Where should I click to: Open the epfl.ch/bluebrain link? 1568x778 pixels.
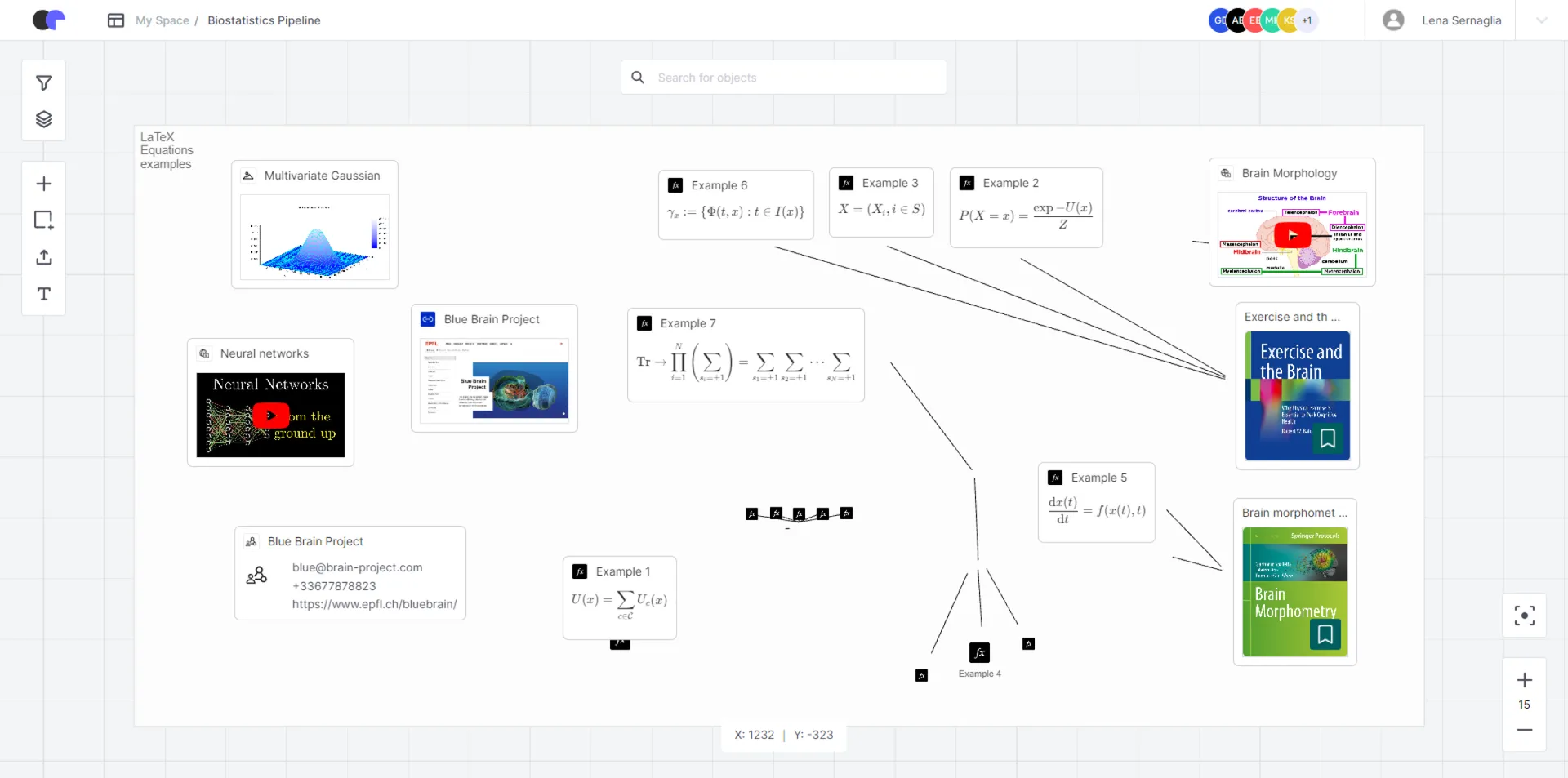[x=374, y=604]
